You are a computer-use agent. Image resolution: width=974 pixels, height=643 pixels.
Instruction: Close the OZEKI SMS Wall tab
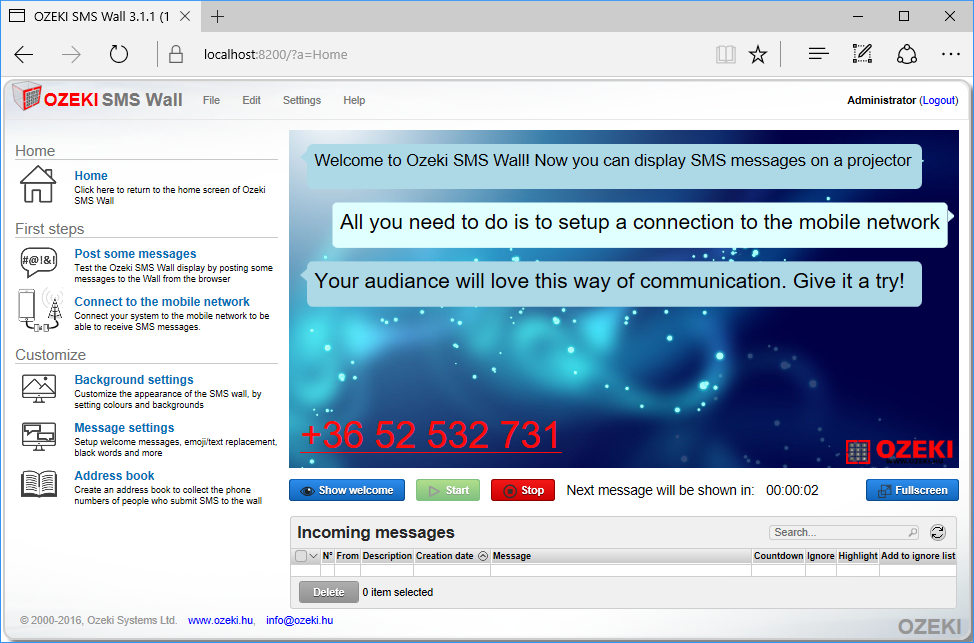(x=185, y=17)
